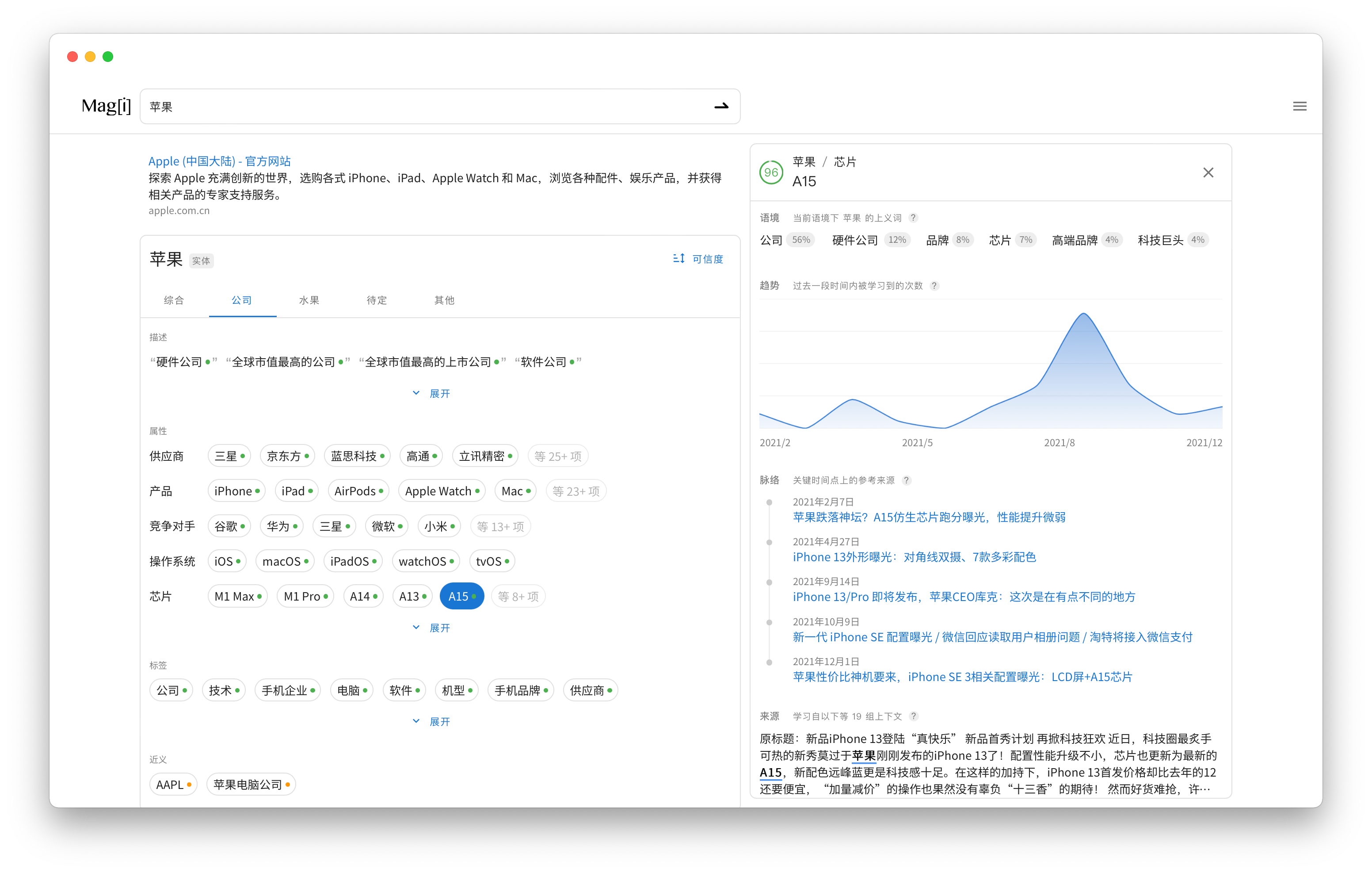Click help icon beside 来源 description

(x=914, y=716)
